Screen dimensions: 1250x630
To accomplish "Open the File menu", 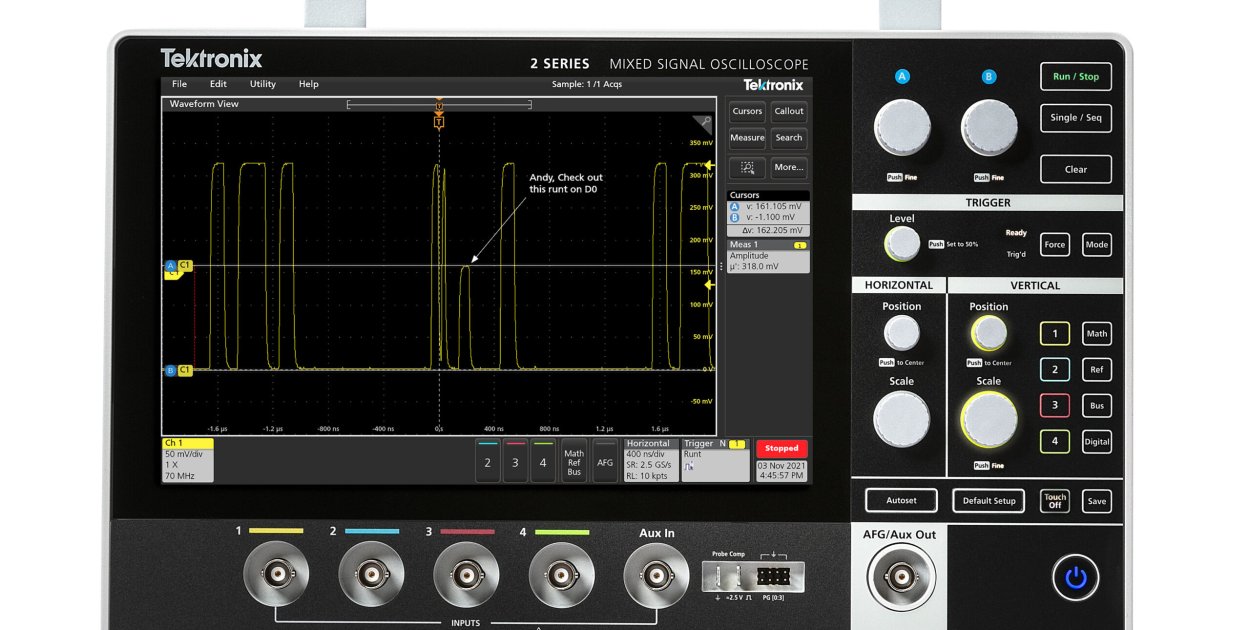I will pyautogui.click(x=179, y=84).
